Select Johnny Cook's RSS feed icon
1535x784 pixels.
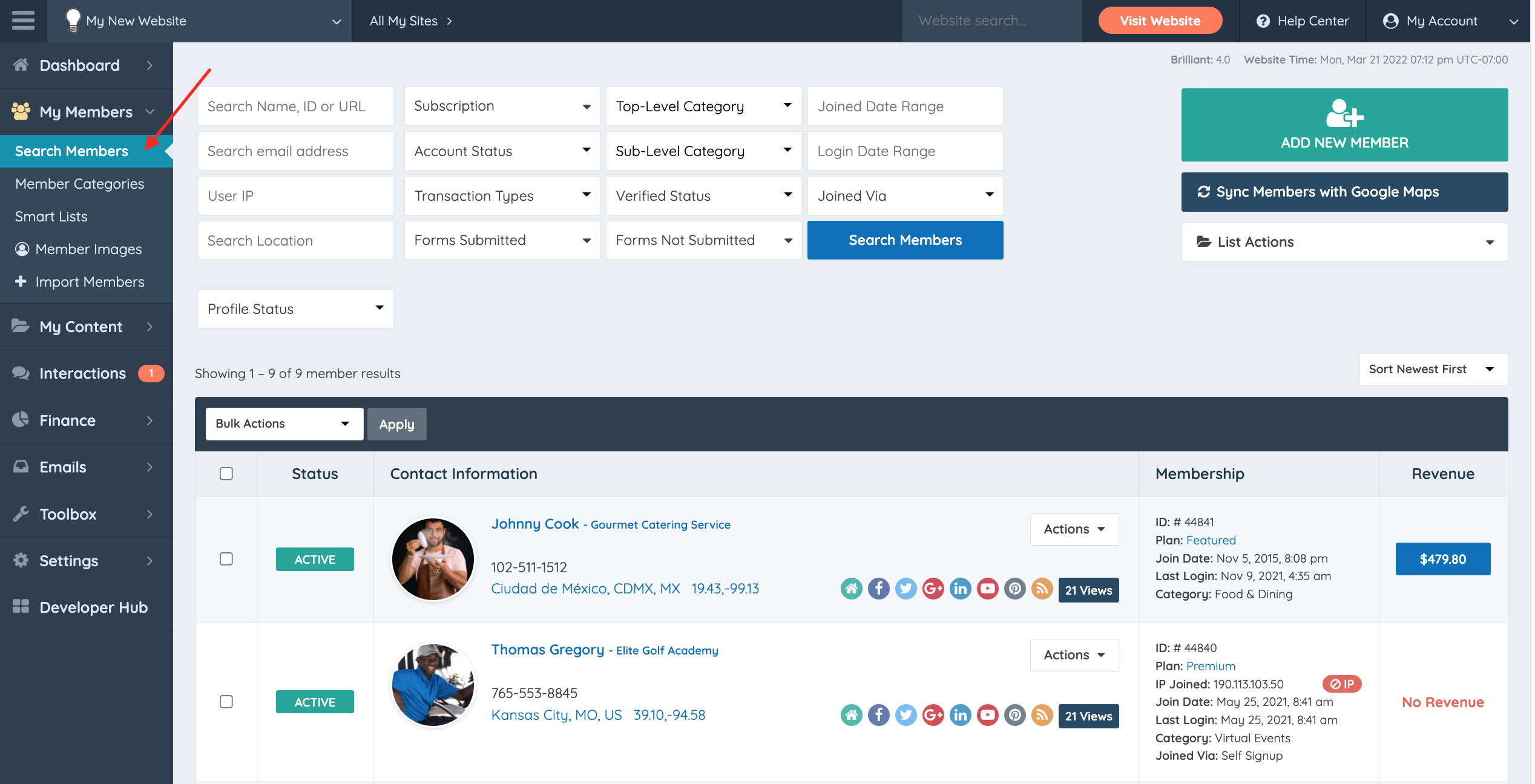[x=1042, y=589]
